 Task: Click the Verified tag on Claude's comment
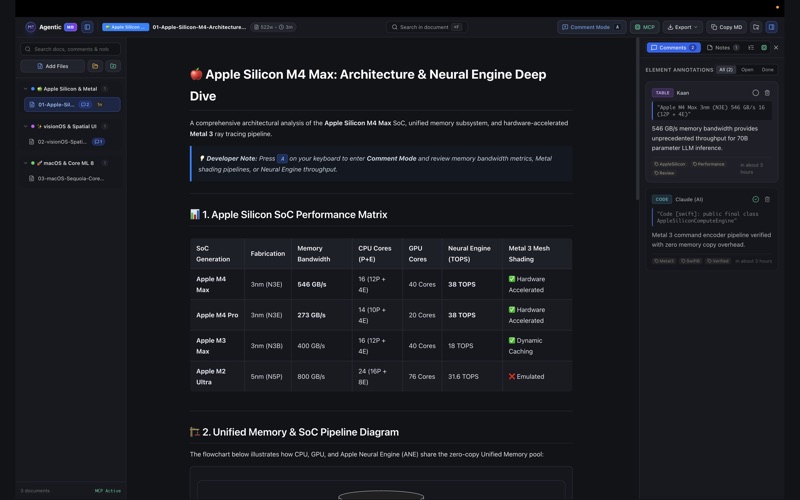(x=718, y=261)
